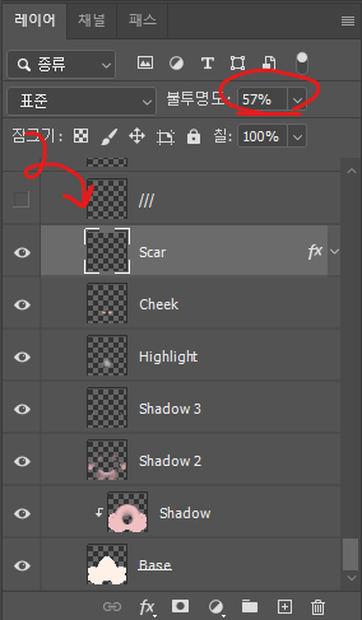Open the 57% opacity slider dropdown

coord(297,100)
